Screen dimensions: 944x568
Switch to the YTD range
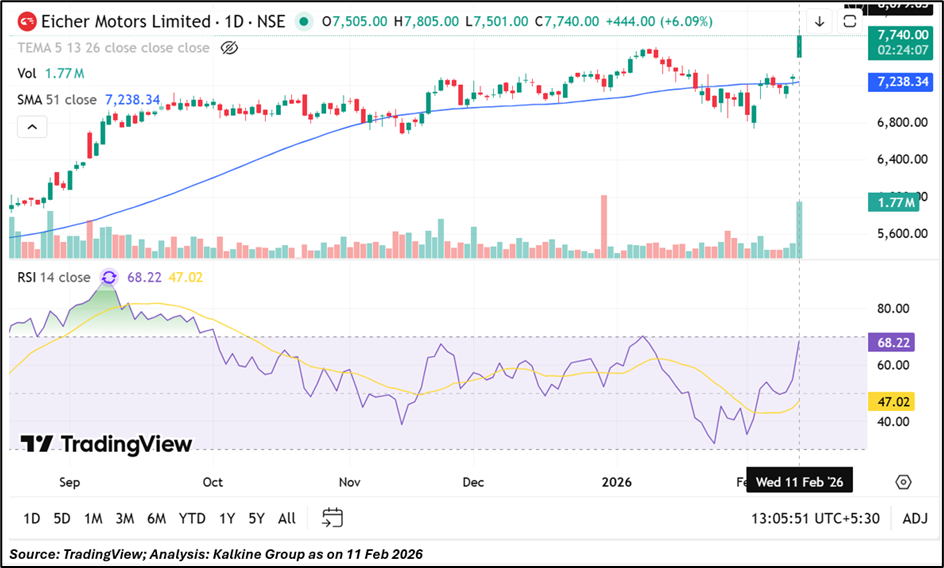pyautogui.click(x=192, y=518)
